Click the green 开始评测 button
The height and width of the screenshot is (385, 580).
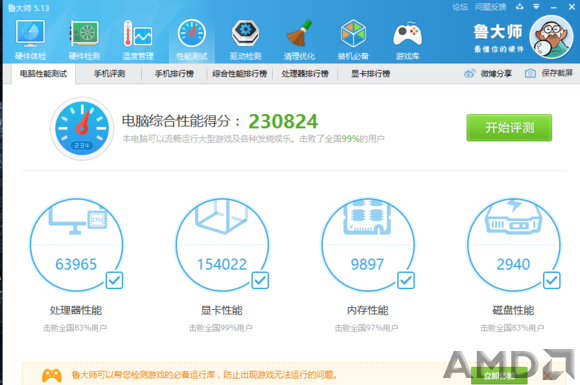point(509,128)
